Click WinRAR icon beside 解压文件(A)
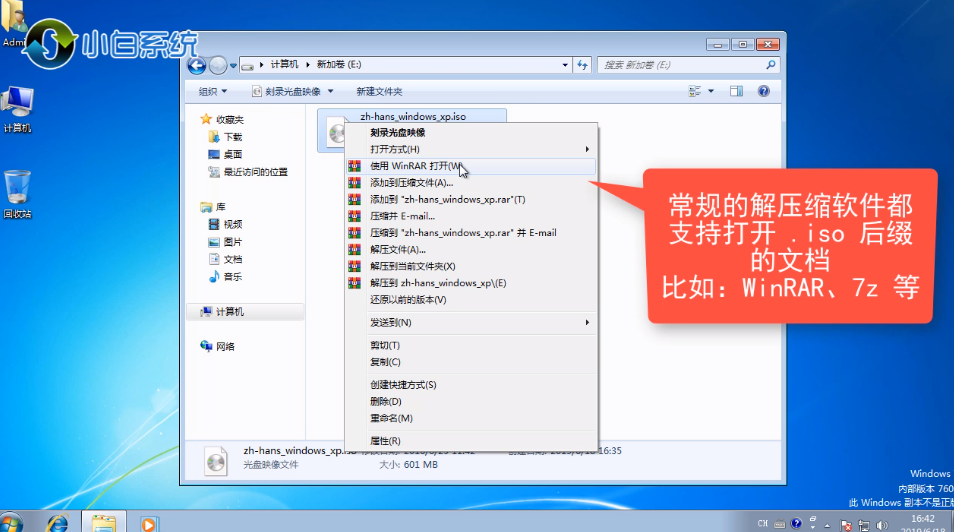Image resolution: width=954 pixels, height=532 pixels. (x=355, y=250)
